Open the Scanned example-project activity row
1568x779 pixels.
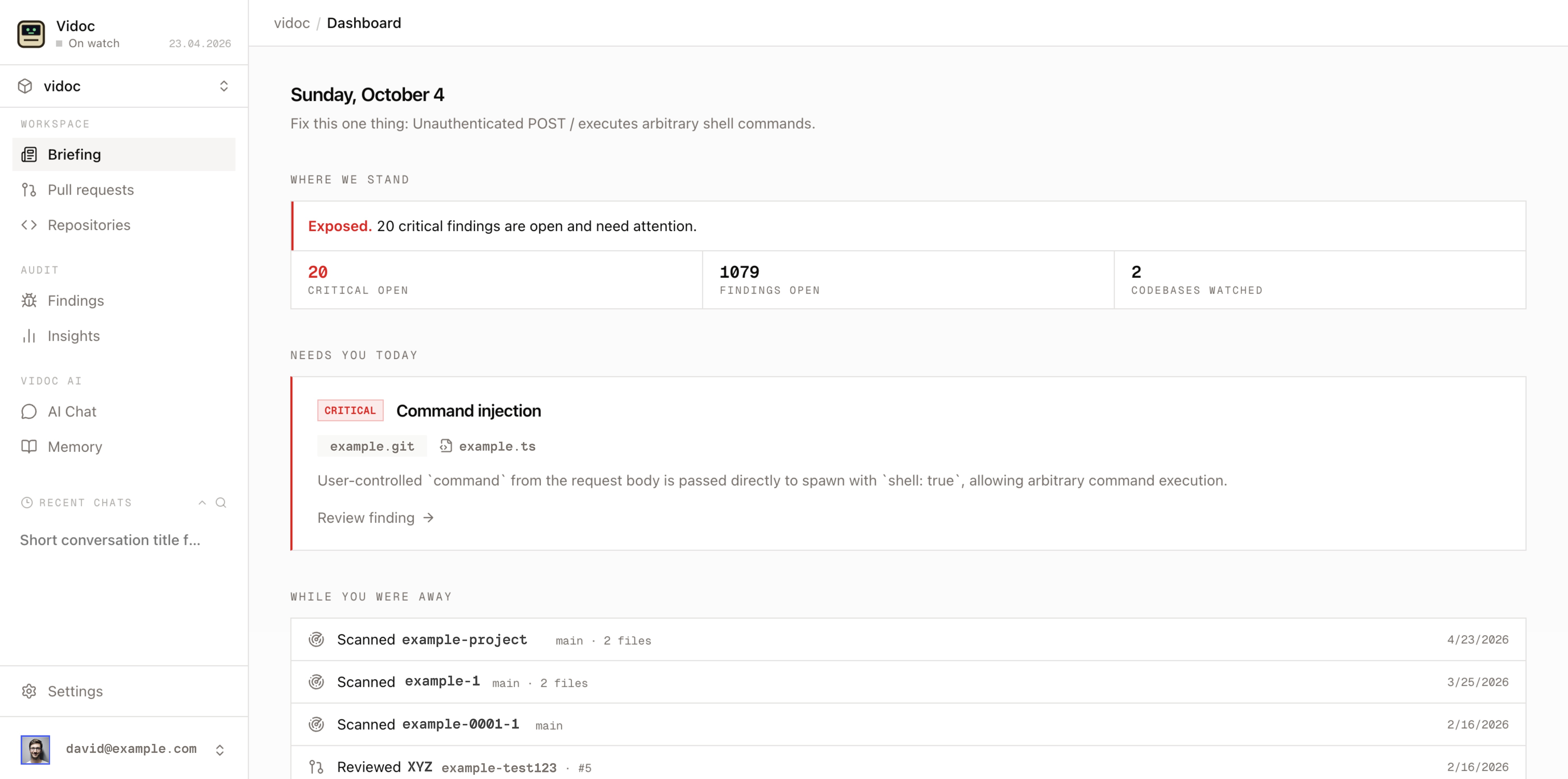pos(908,640)
